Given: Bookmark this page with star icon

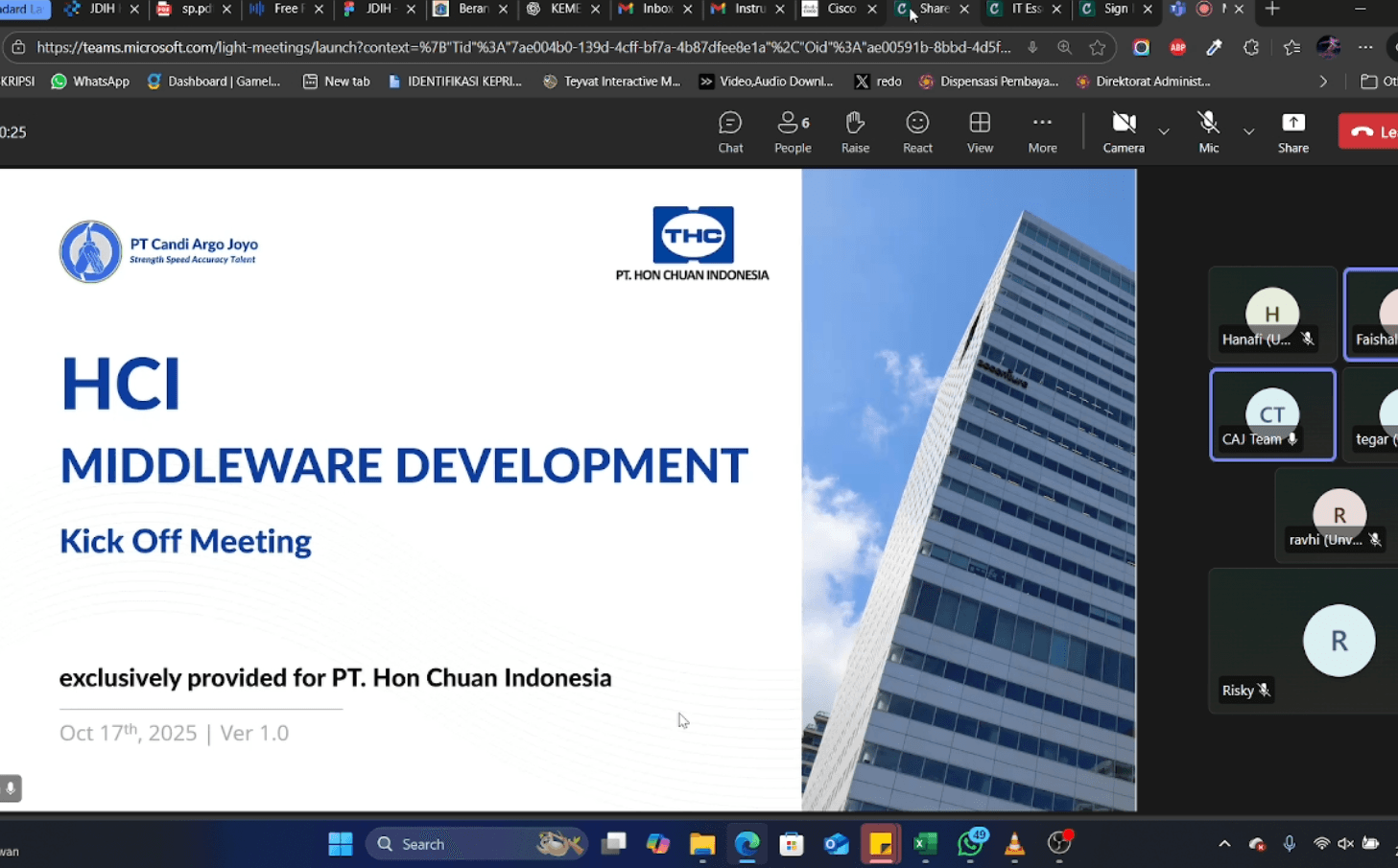Looking at the screenshot, I should click(1097, 47).
